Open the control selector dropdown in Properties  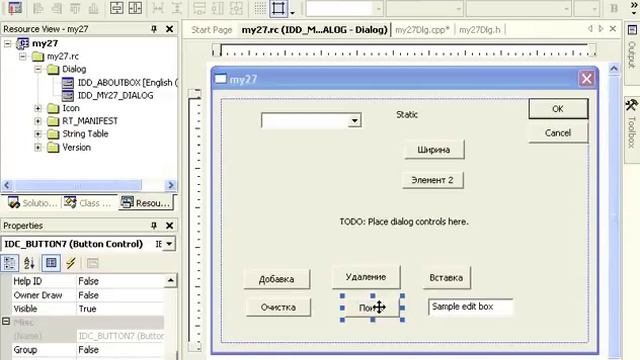(x=169, y=244)
